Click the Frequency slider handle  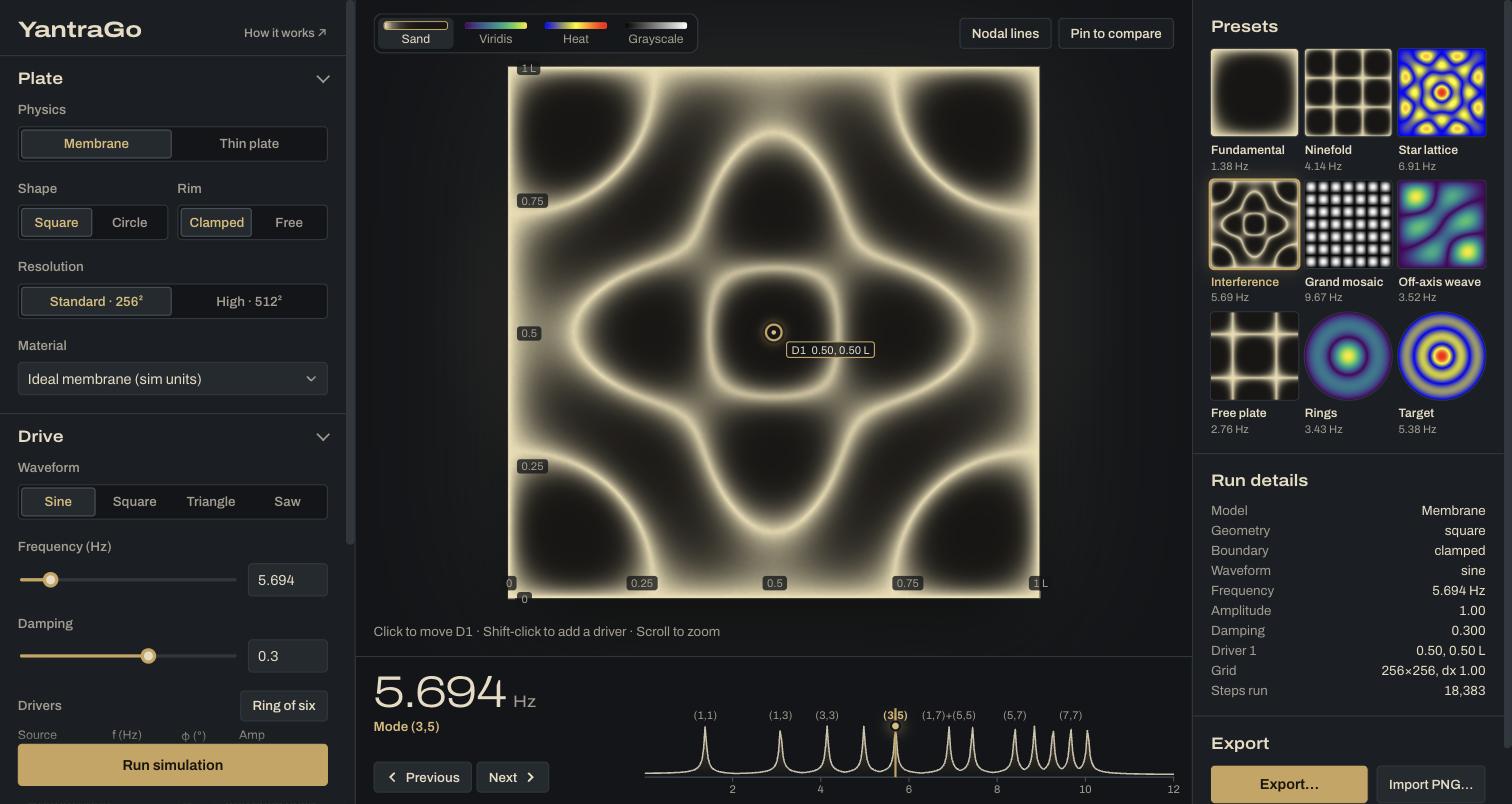tap(50, 580)
